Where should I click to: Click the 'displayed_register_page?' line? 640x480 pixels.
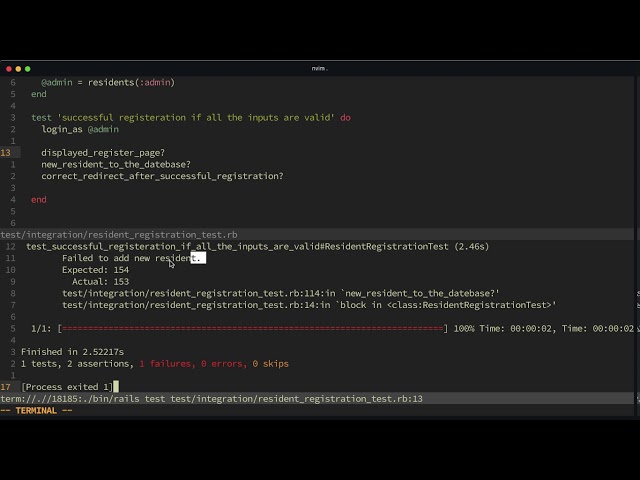pos(103,153)
